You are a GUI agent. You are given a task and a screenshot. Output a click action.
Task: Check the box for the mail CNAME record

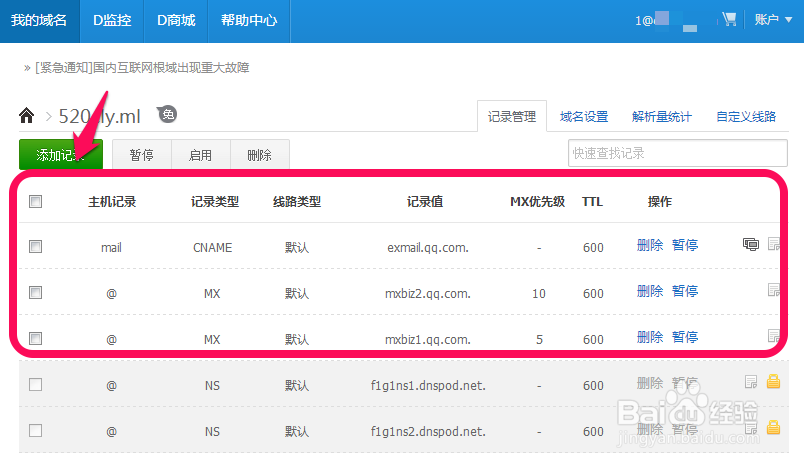click(35, 247)
